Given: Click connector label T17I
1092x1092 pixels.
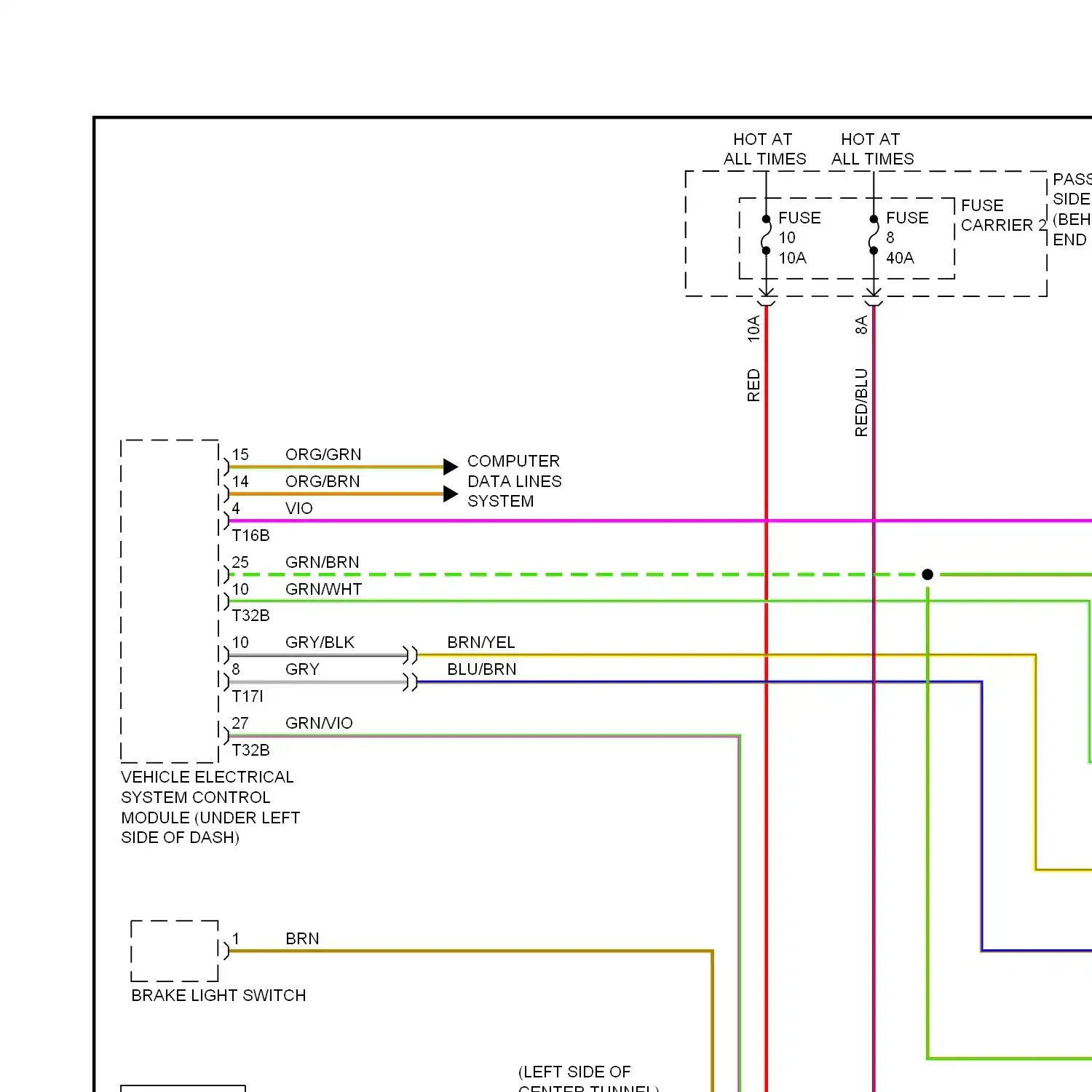Looking at the screenshot, I should pos(248,696).
